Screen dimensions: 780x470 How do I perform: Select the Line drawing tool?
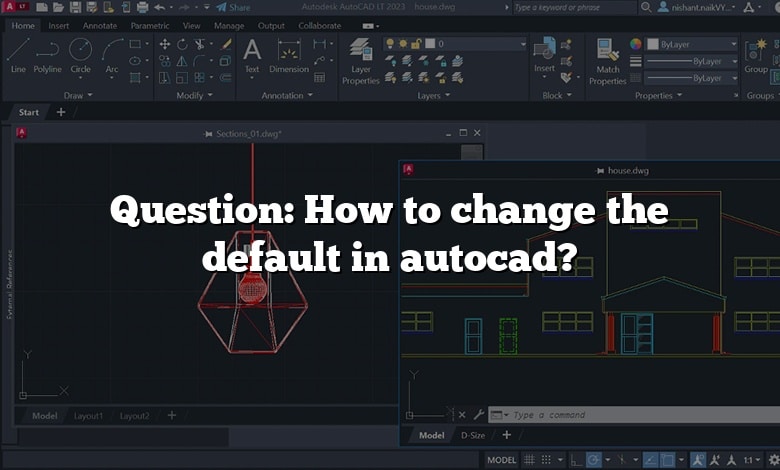[18, 56]
